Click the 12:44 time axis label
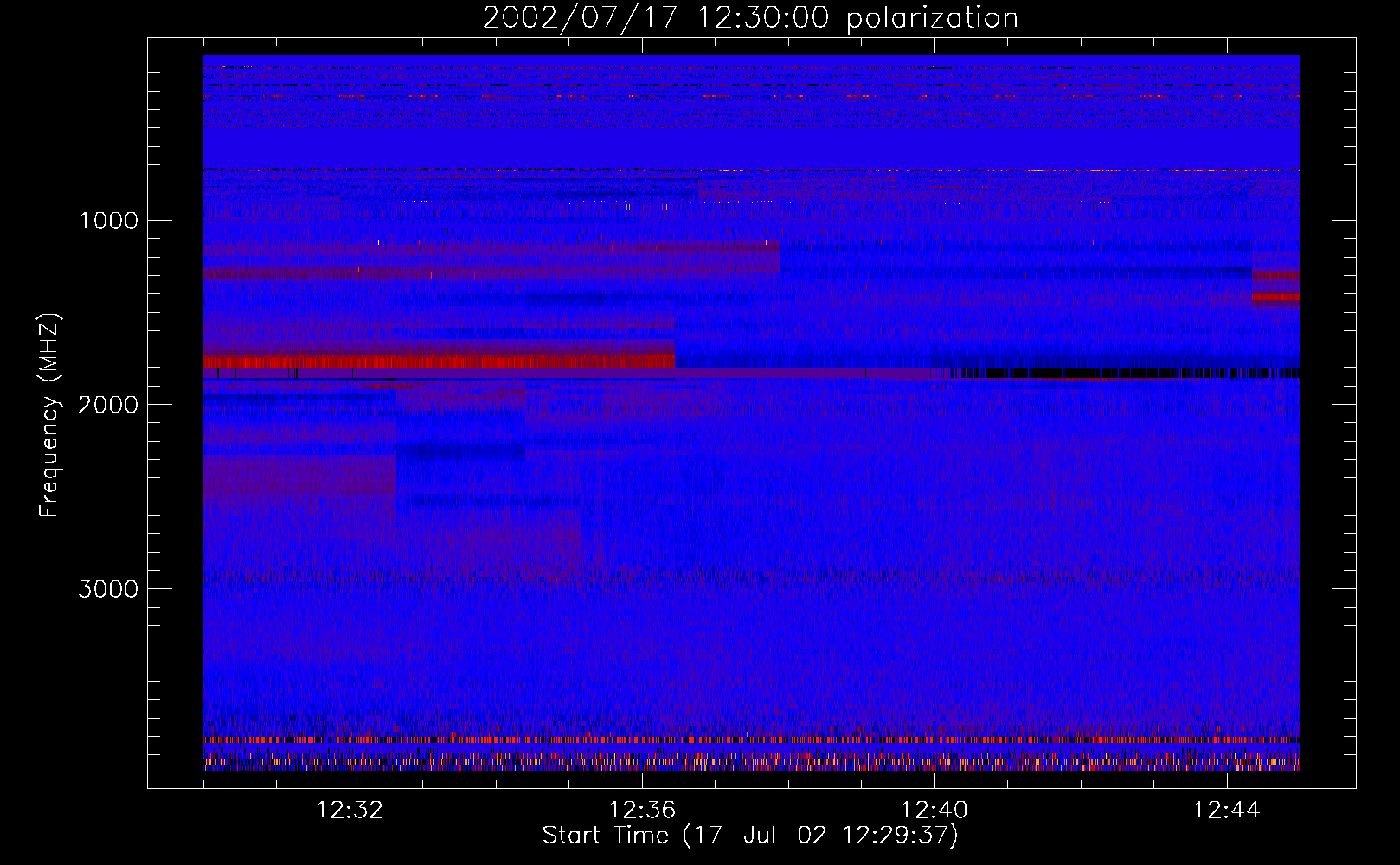 point(1227,811)
